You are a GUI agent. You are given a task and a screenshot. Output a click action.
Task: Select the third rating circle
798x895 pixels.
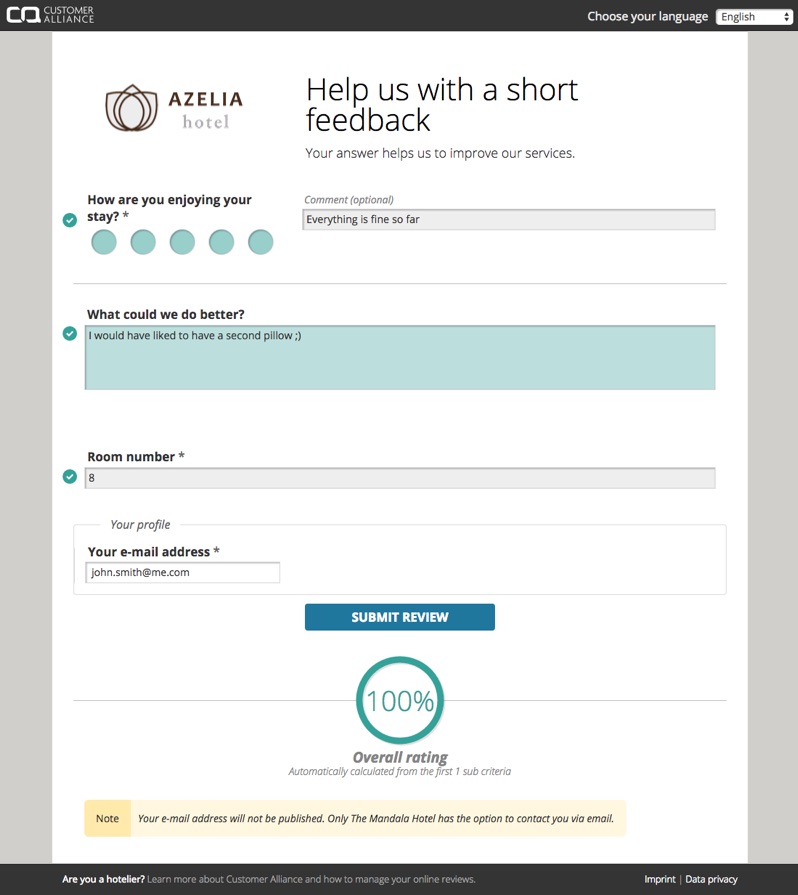point(182,242)
